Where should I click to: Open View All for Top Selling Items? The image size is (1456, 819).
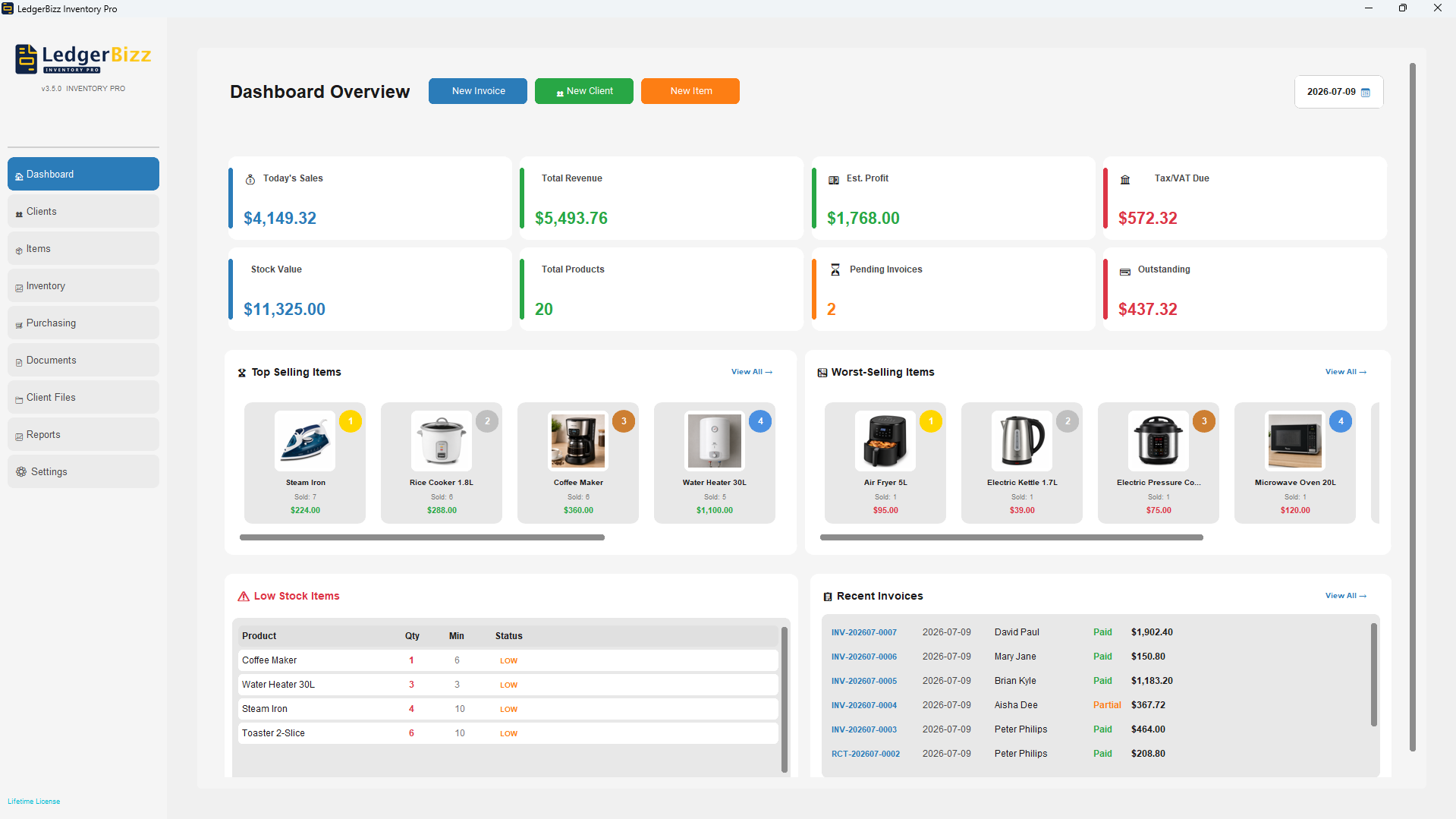click(751, 372)
